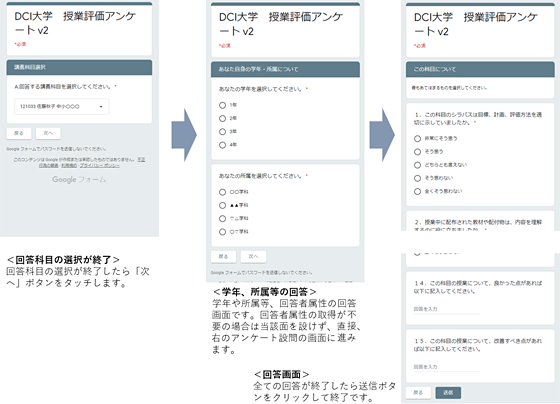The image size is (560, 404).
Task: Click 戻る below the course dropdown
Action: pos(19,133)
